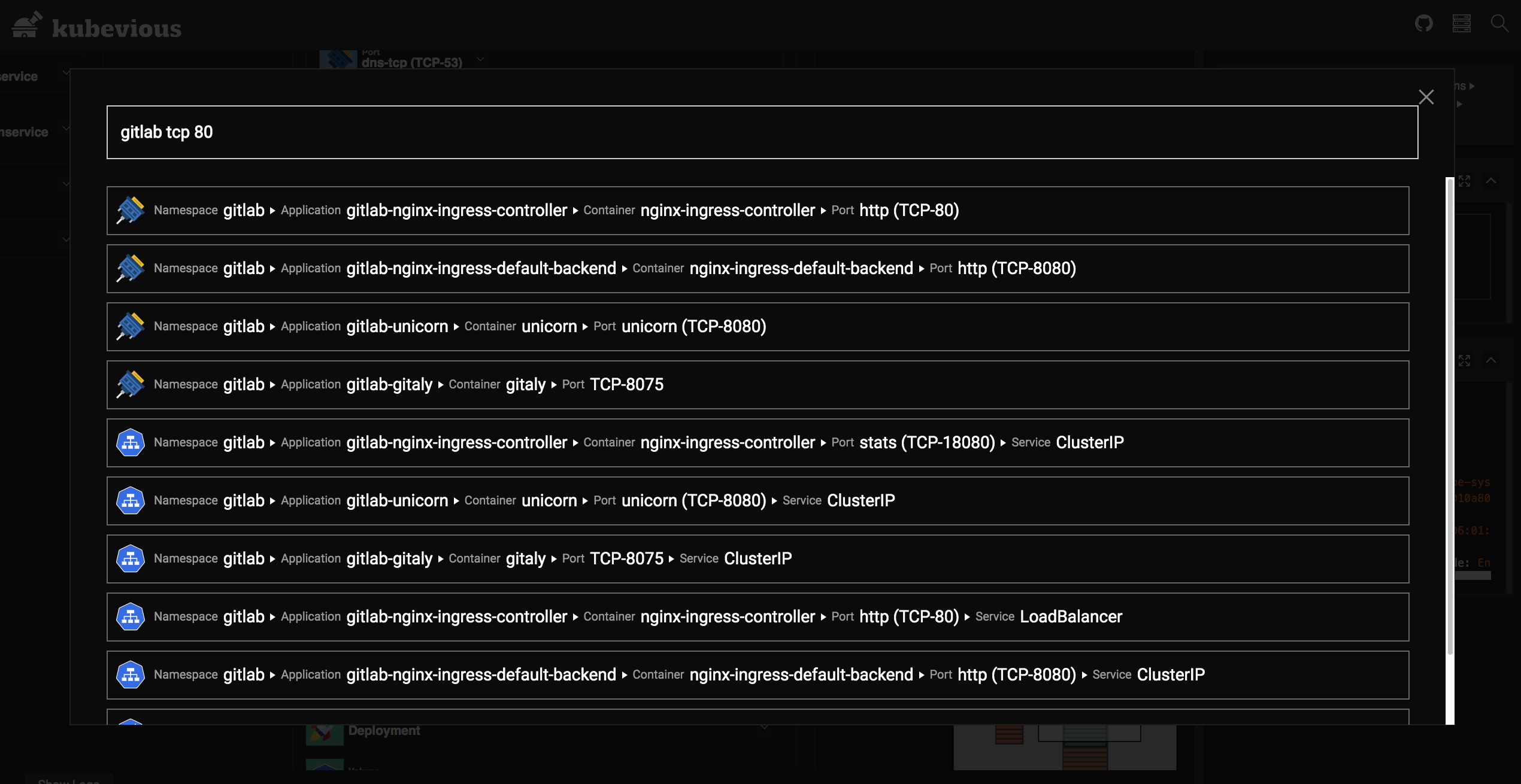The image size is (1521, 784).
Task: Click port icon of nginx-ingress-default-backend http (TCP-8080) result
Action: coord(131,268)
